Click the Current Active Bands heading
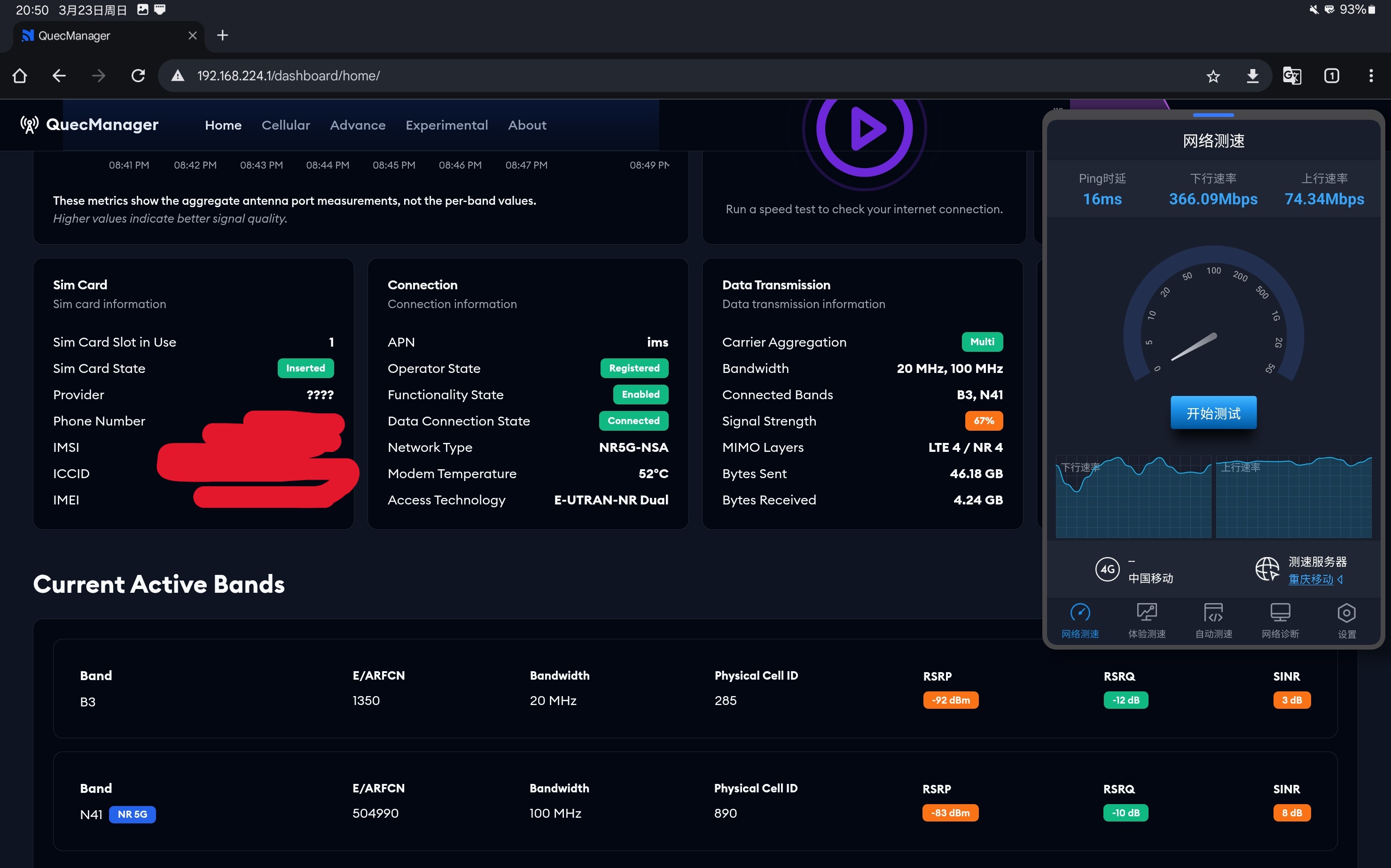 click(x=158, y=584)
